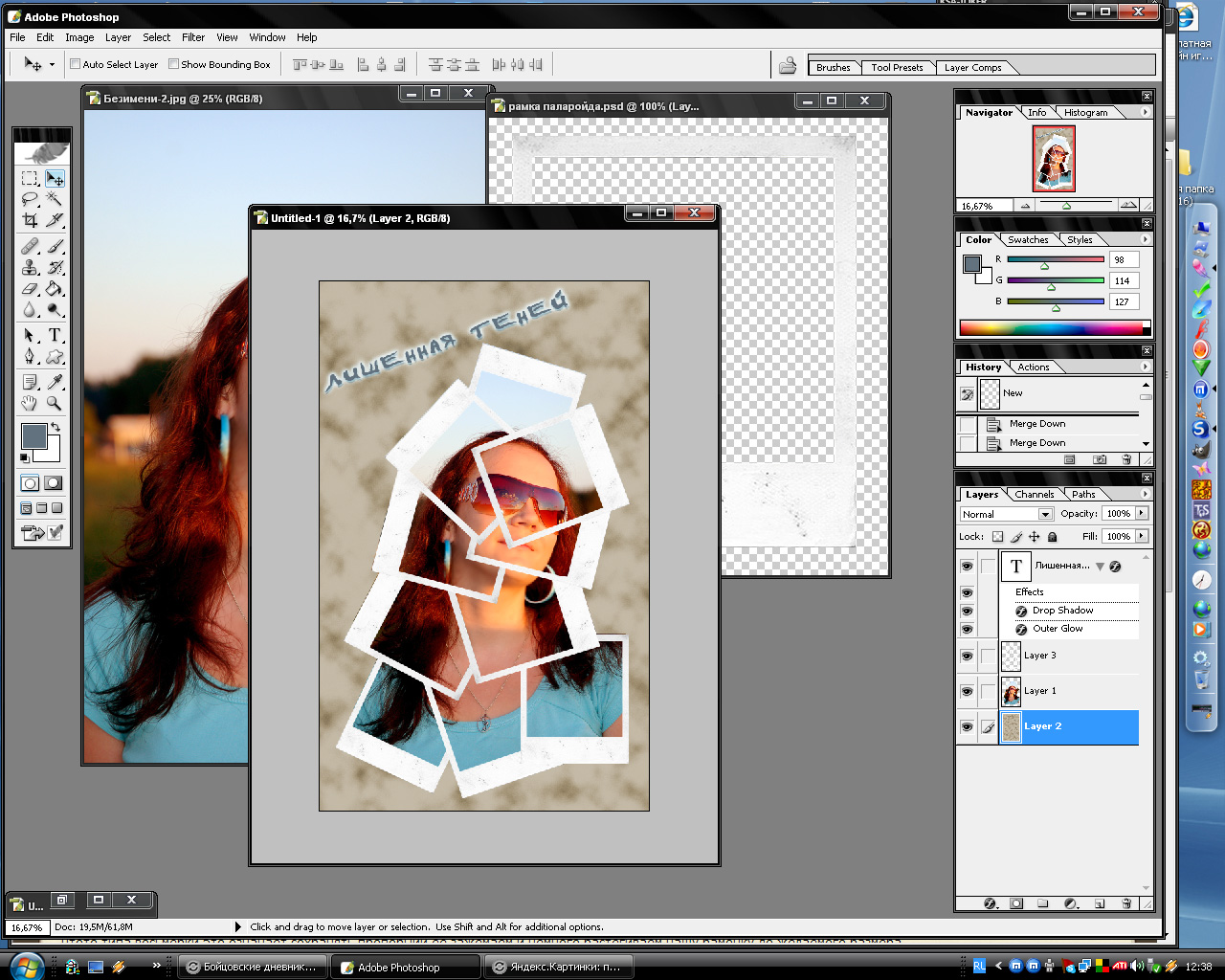Image resolution: width=1225 pixels, height=980 pixels.
Task: Choose the Magic Wand tool
Action: tap(55, 199)
